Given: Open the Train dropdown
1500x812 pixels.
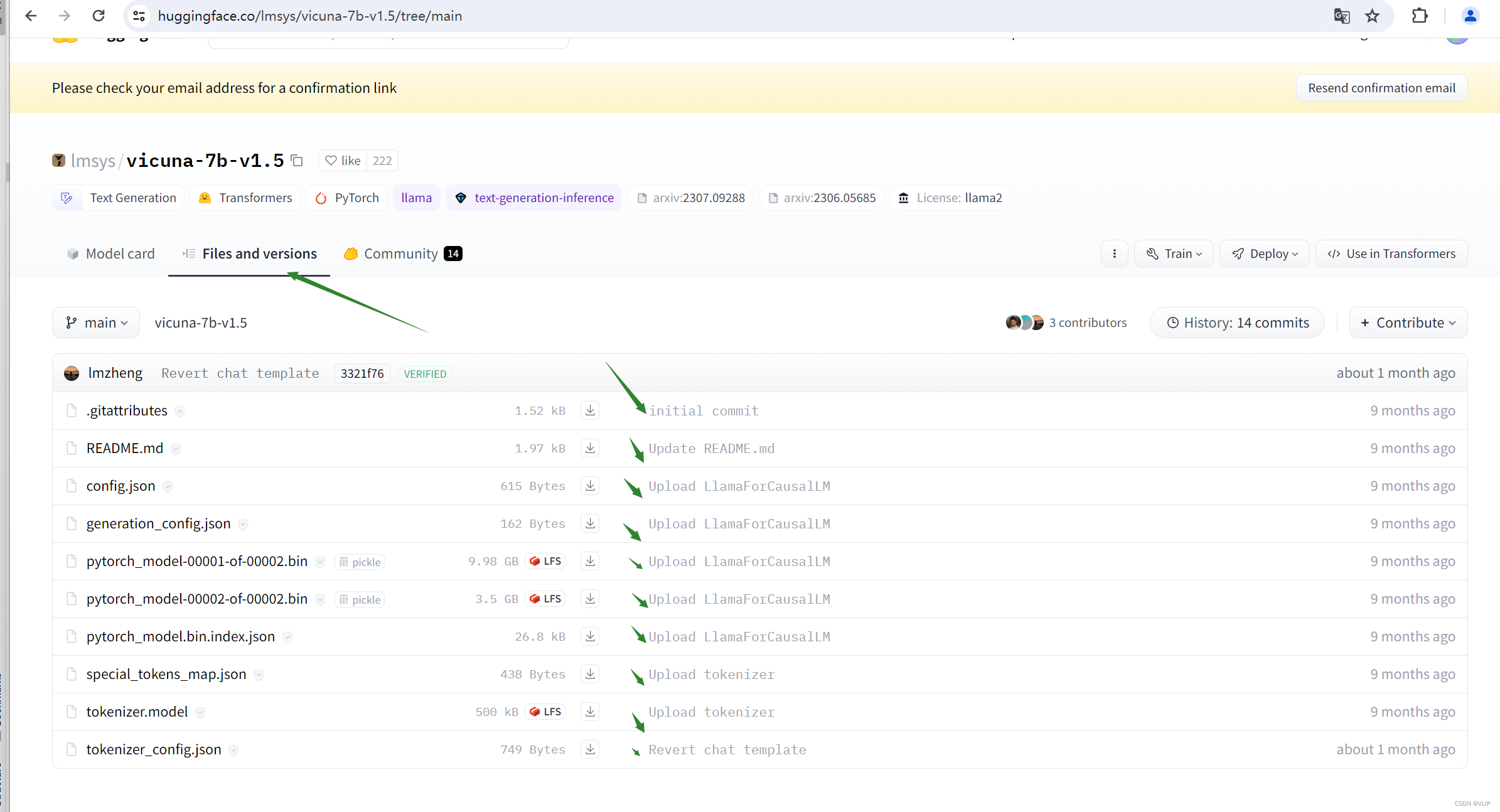Looking at the screenshot, I should coord(1174,254).
